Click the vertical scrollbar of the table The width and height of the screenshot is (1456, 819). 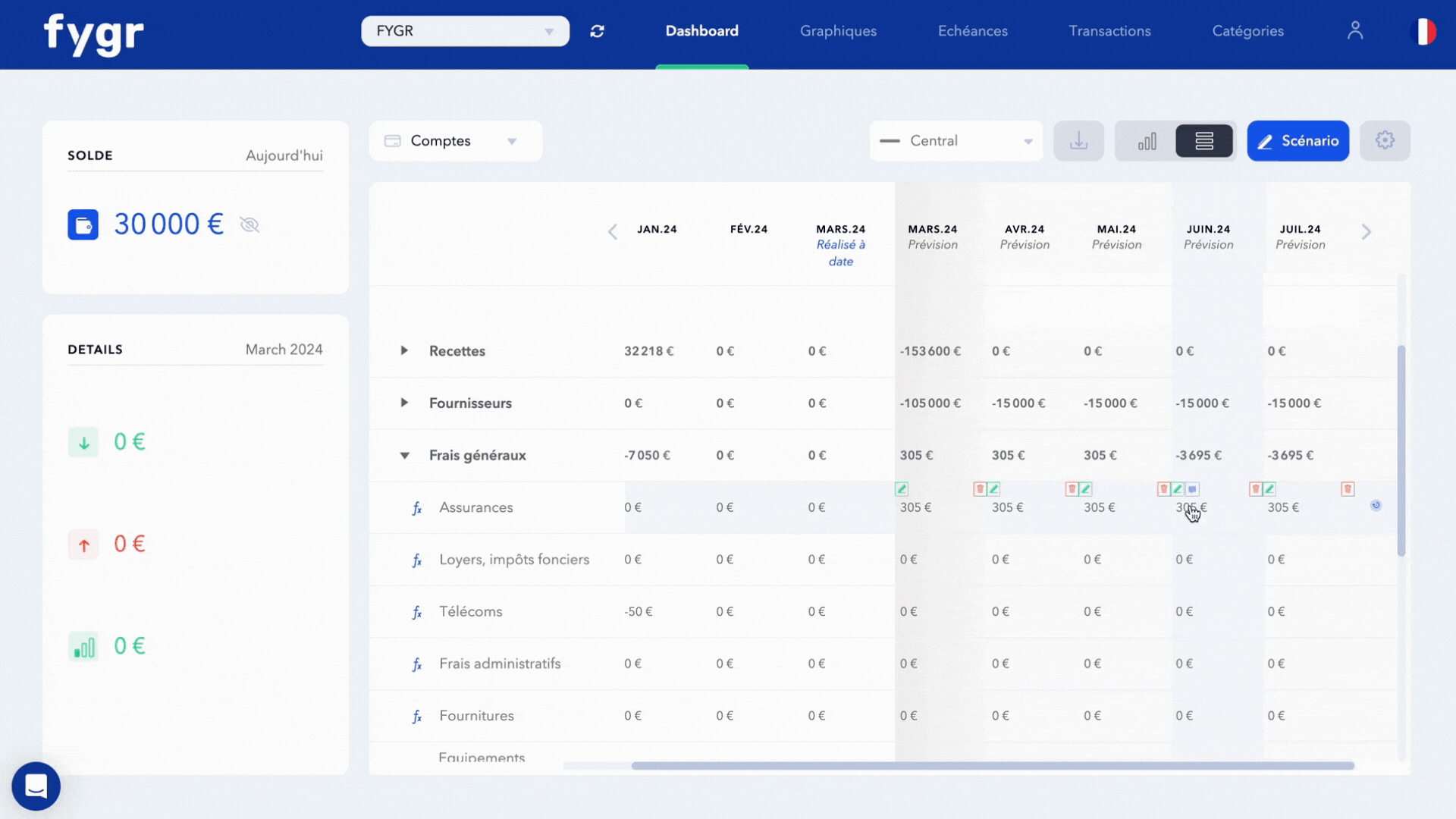tap(1401, 450)
